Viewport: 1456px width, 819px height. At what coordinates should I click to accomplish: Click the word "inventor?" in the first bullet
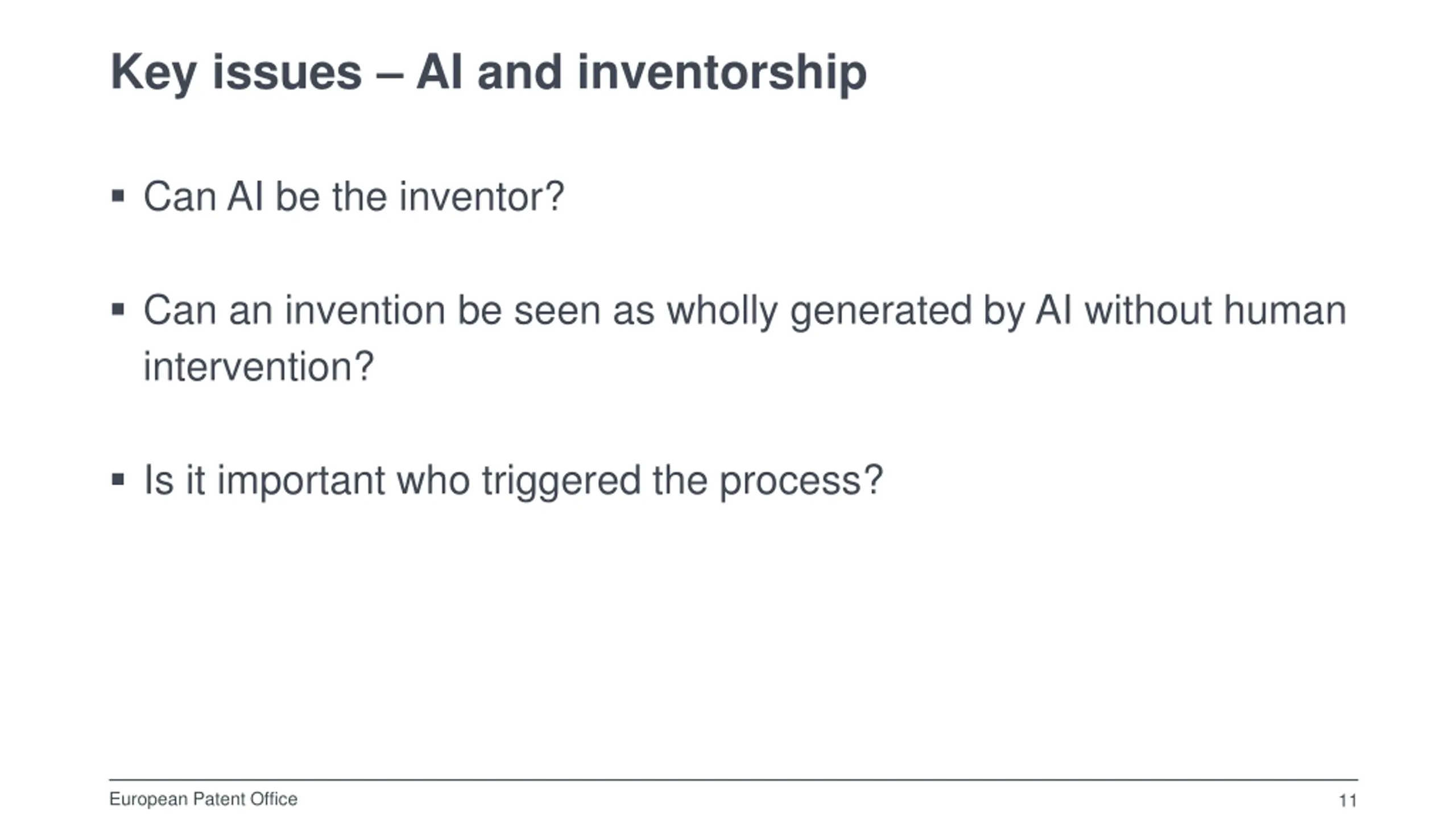pyautogui.click(x=481, y=197)
